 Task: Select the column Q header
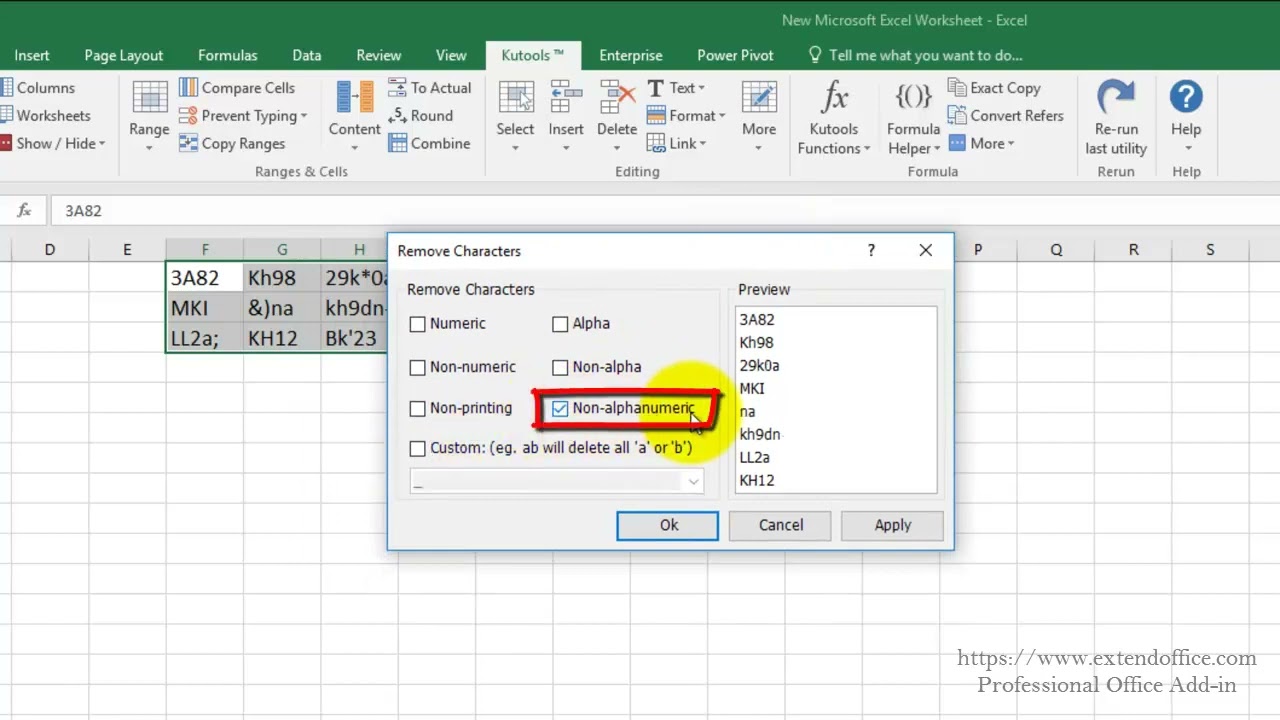click(1056, 250)
